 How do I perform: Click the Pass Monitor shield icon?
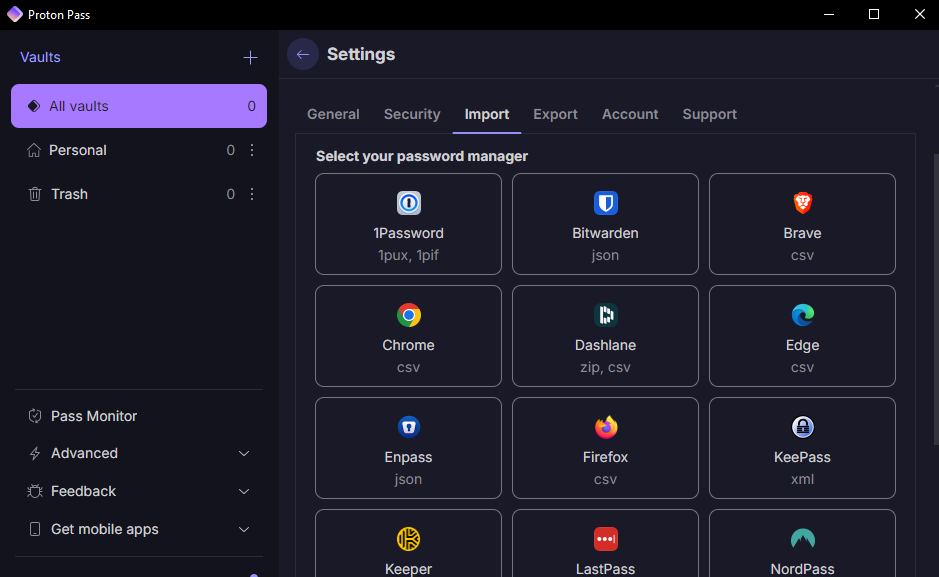click(35, 416)
